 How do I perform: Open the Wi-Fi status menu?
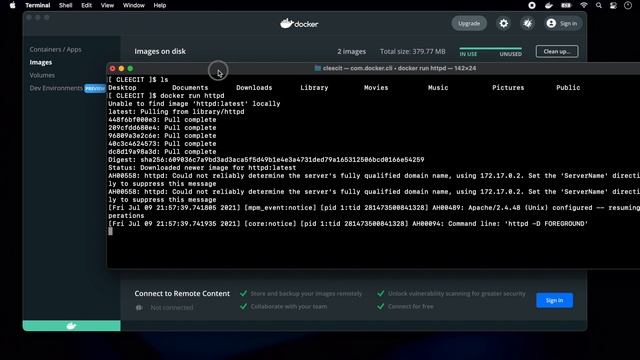tap(584, 5)
